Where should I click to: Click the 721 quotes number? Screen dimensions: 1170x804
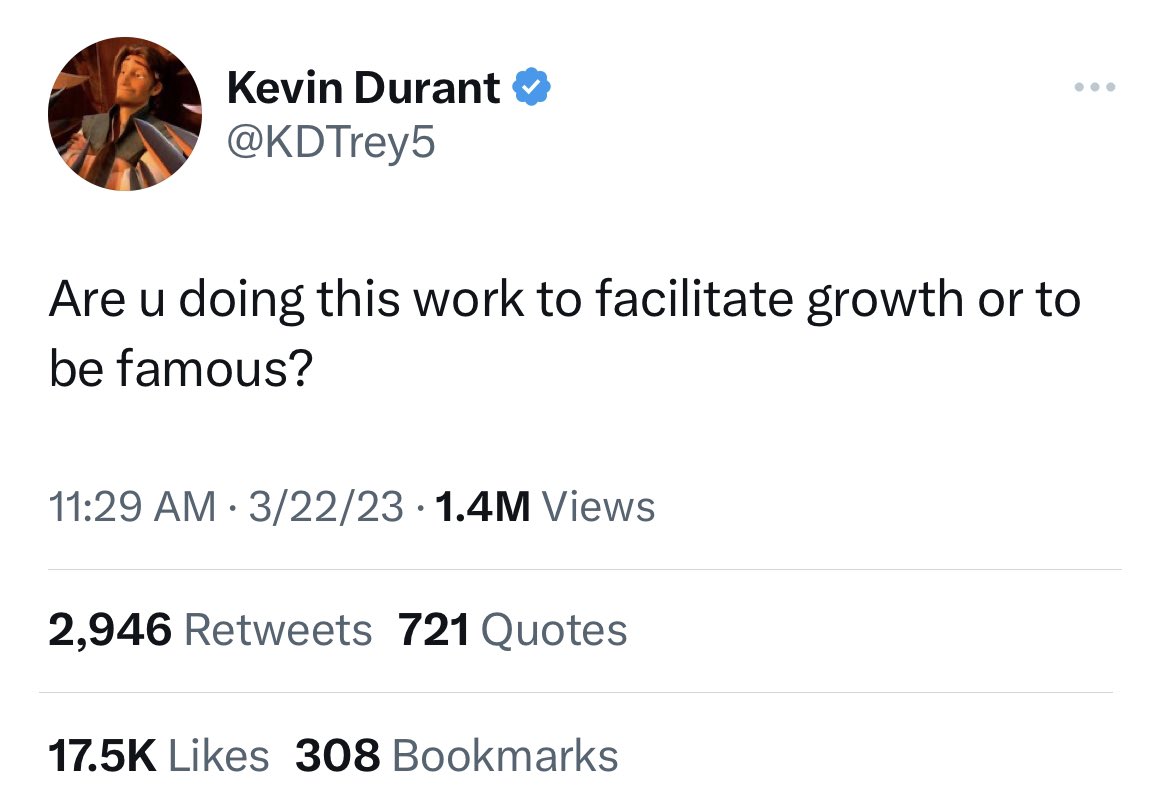434,630
